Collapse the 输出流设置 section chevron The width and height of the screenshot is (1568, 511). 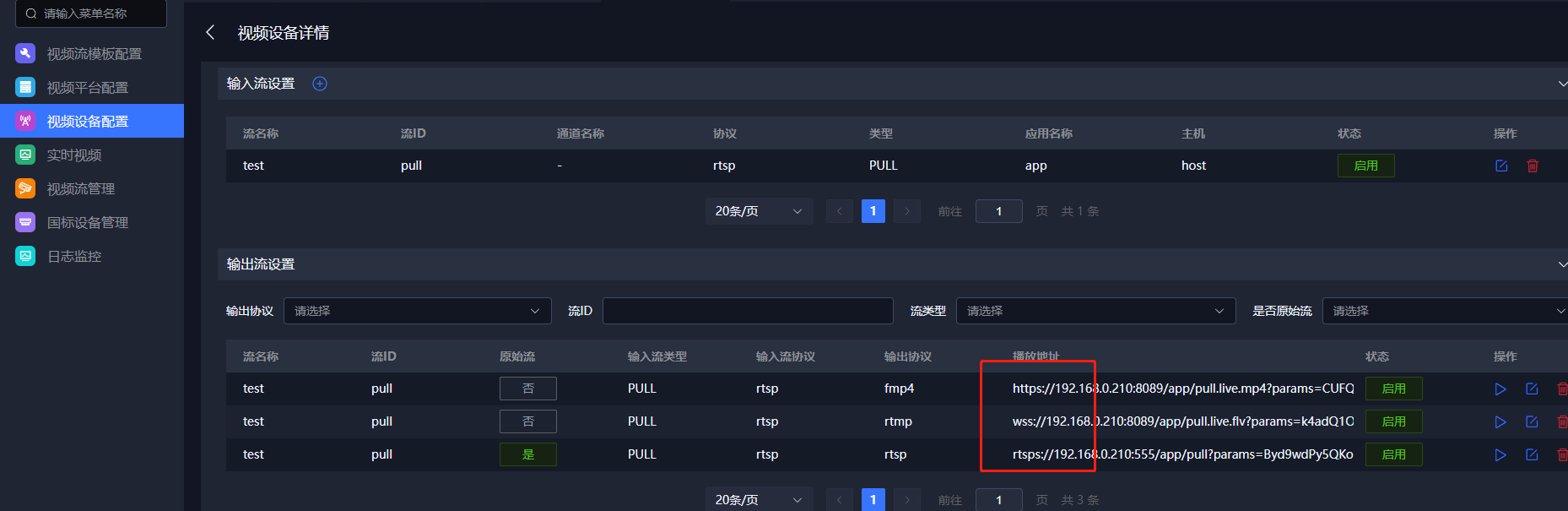[x=1562, y=264]
